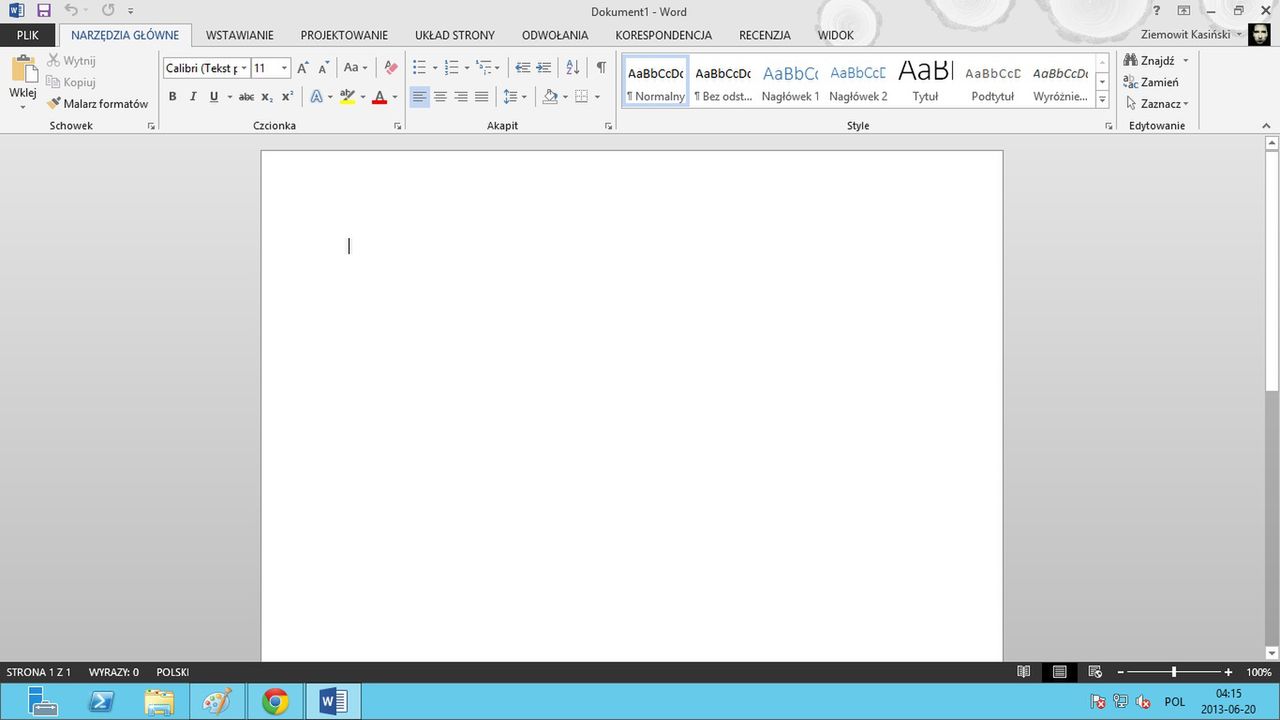This screenshot has height=720, width=1280.
Task: Click the Paste (Wklej) clipboard icon
Action: click(22, 70)
